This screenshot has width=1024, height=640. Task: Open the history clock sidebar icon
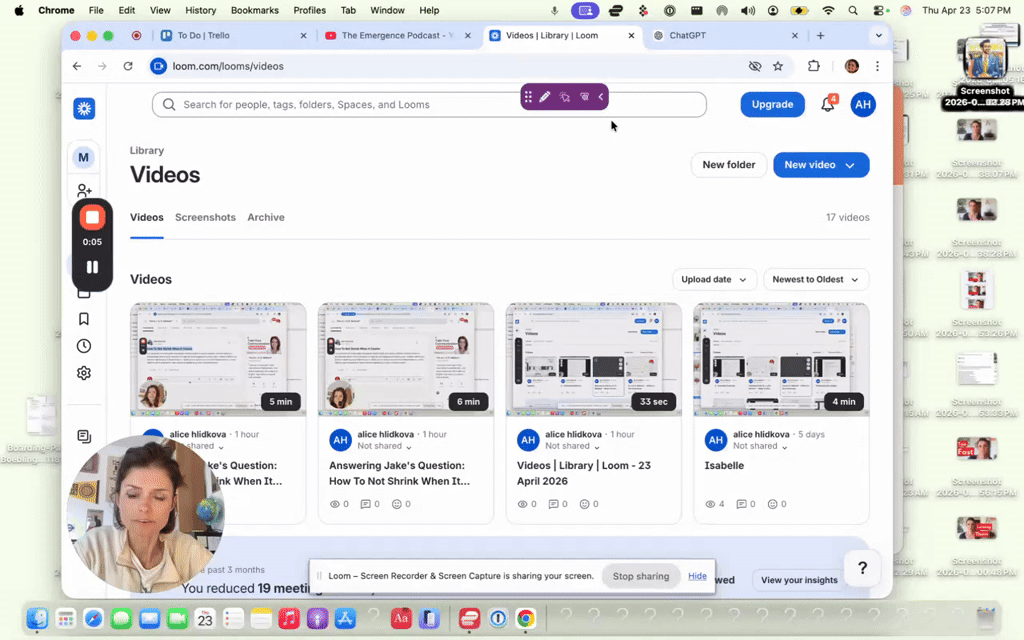[x=84, y=346]
